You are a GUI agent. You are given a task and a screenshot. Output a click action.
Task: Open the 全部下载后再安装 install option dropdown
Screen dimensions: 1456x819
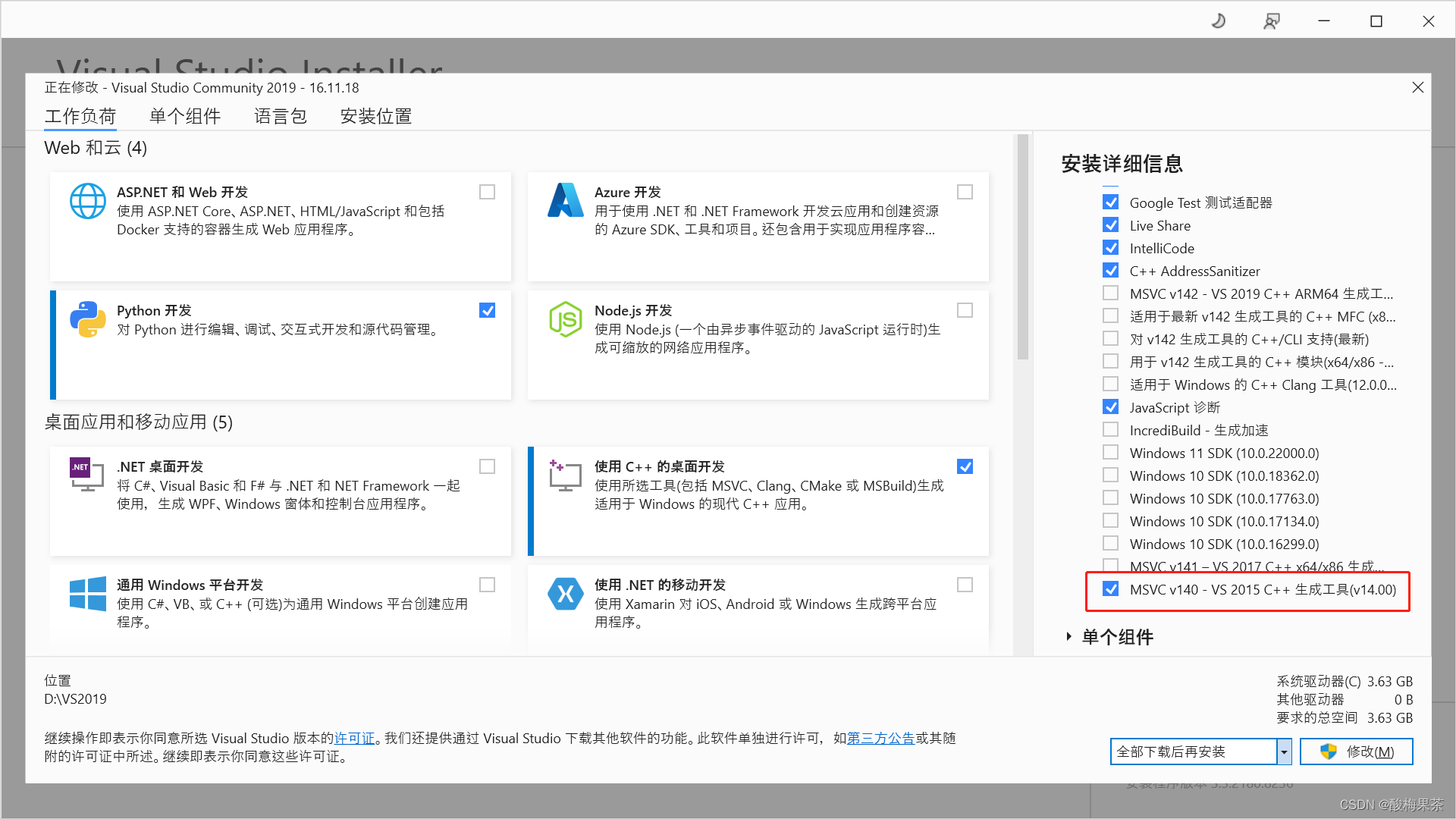click(1284, 752)
